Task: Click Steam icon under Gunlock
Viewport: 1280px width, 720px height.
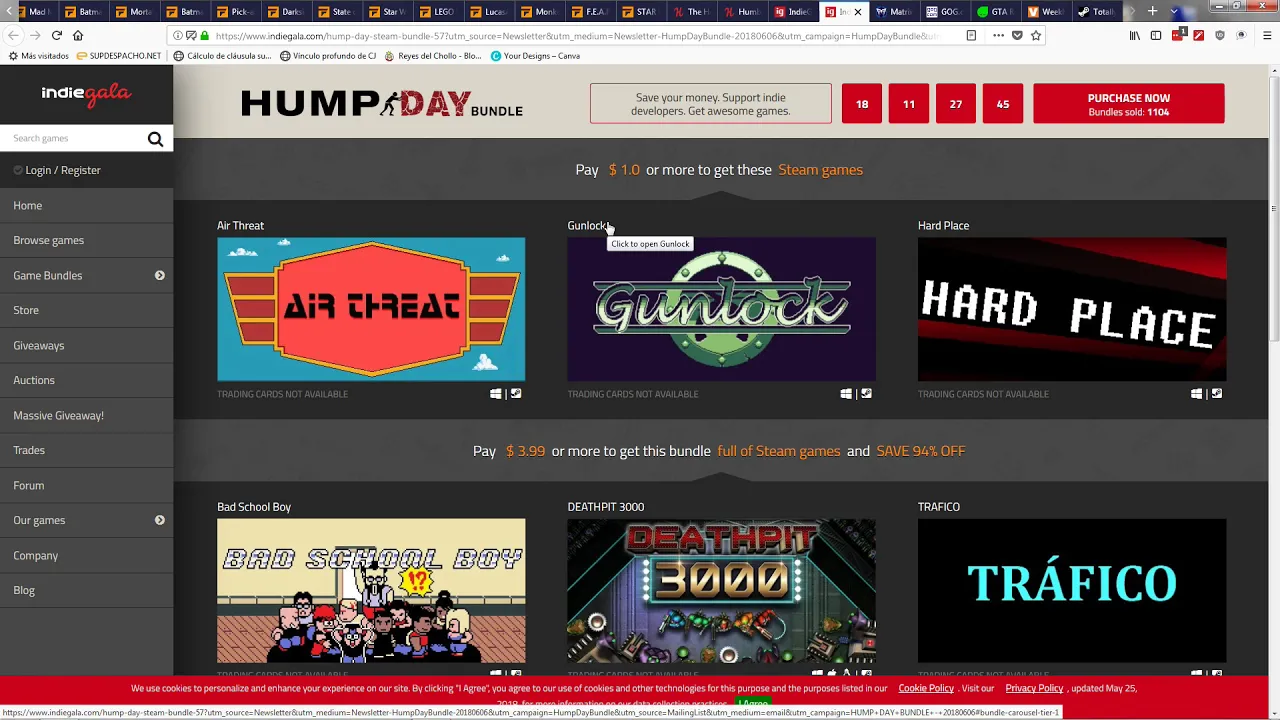Action: point(866,394)
